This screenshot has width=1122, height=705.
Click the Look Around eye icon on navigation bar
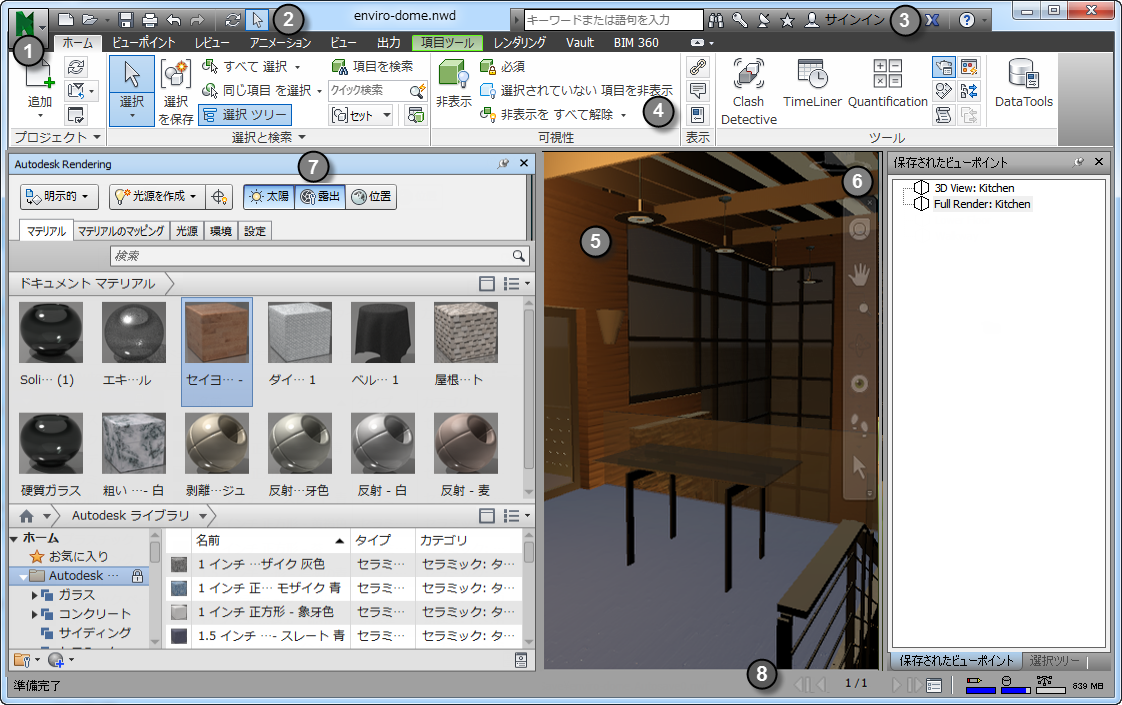[x=859, y=383]
